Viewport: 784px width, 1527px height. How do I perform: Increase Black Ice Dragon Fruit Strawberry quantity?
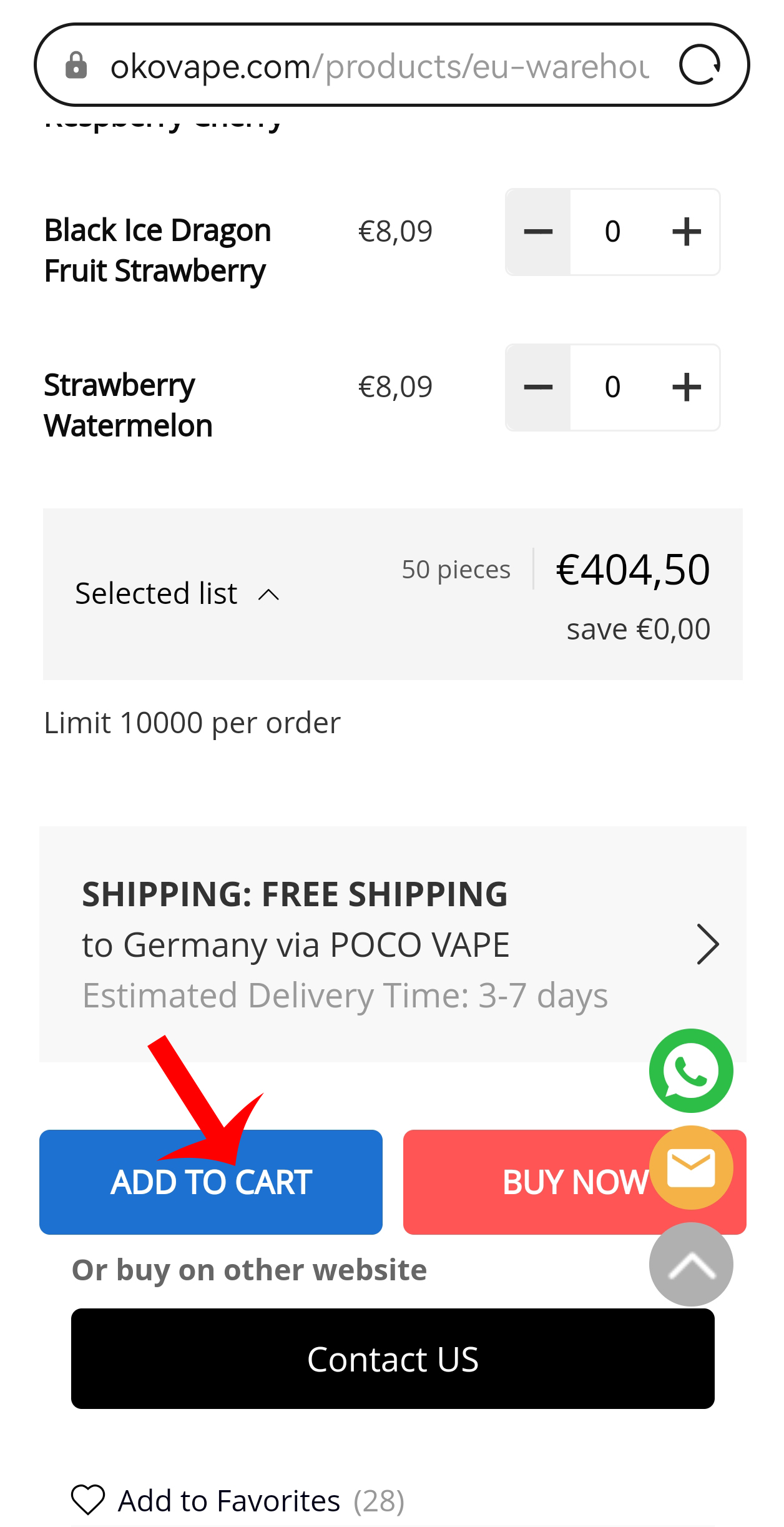(686, 232)
